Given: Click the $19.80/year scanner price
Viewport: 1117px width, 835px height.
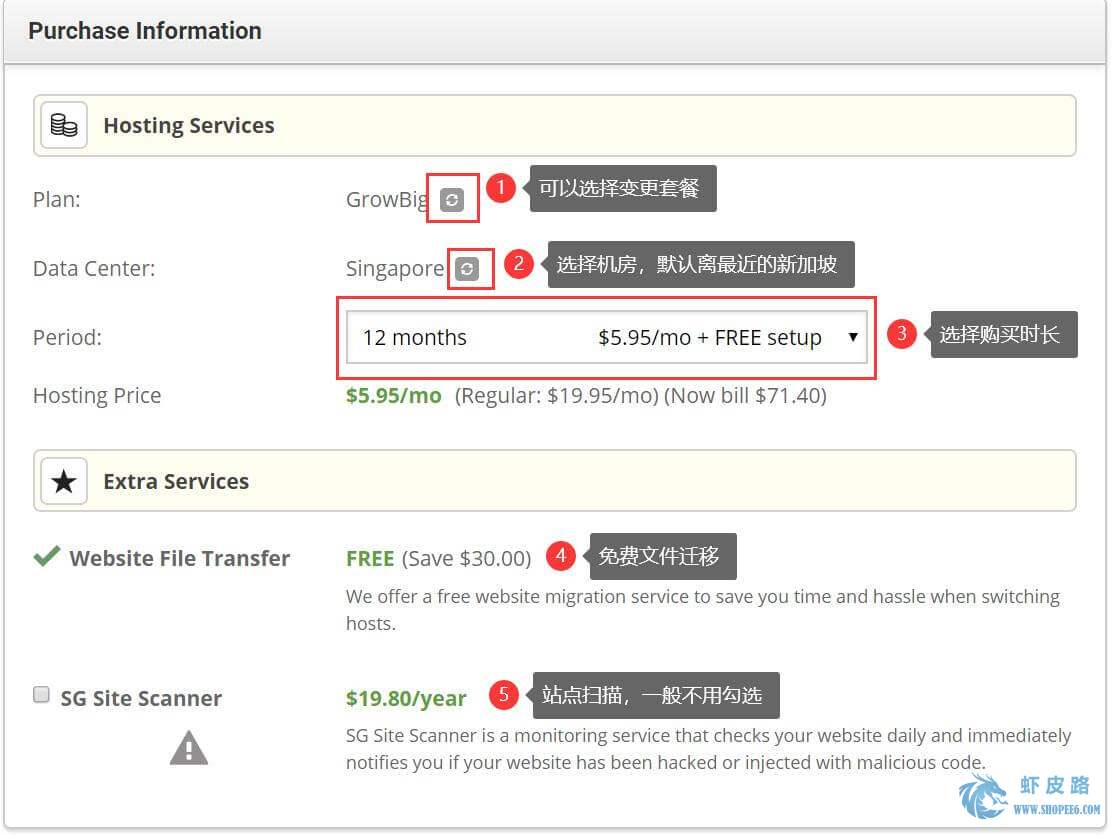Looking at the screenshot, I should (x=406, y=698).
